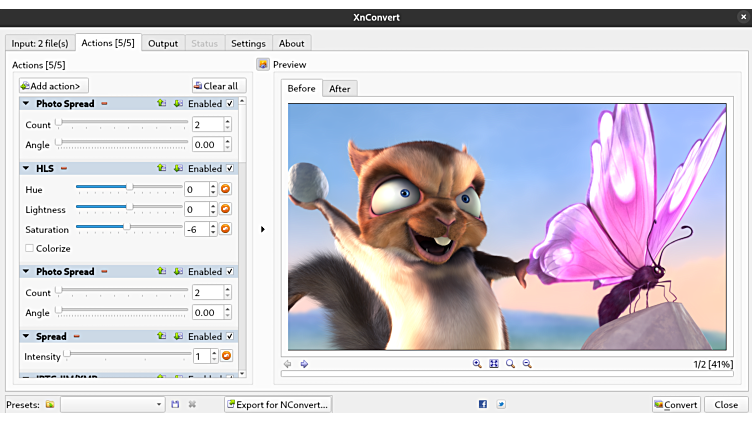Collapse the HLS section
The width and height of the screenshot is (752, 423).
[26, 168]
